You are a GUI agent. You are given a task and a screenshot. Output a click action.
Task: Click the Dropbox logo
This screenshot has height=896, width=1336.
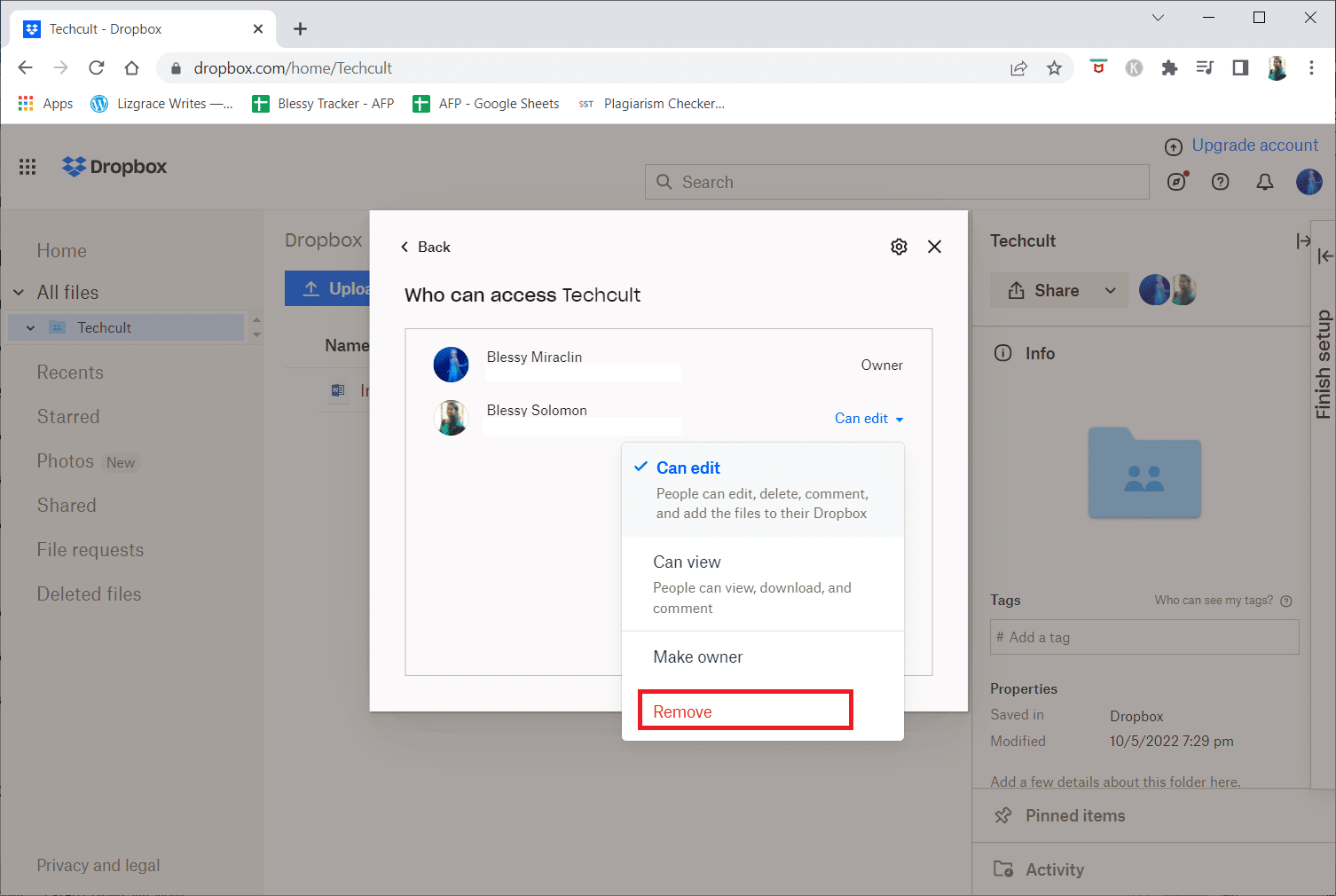(114, 167)
